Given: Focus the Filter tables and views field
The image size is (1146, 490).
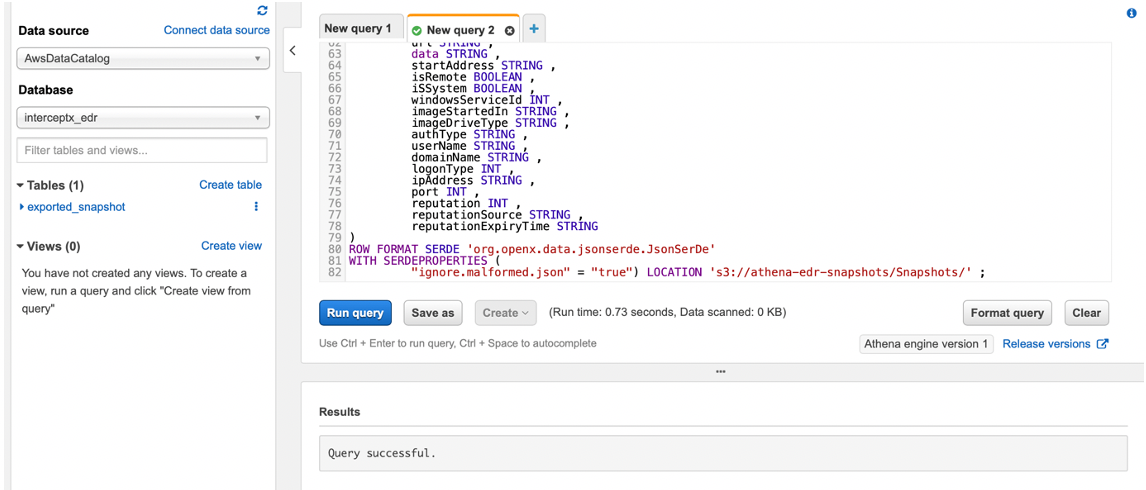Looking at the screenshot, I should click(143, 150).
